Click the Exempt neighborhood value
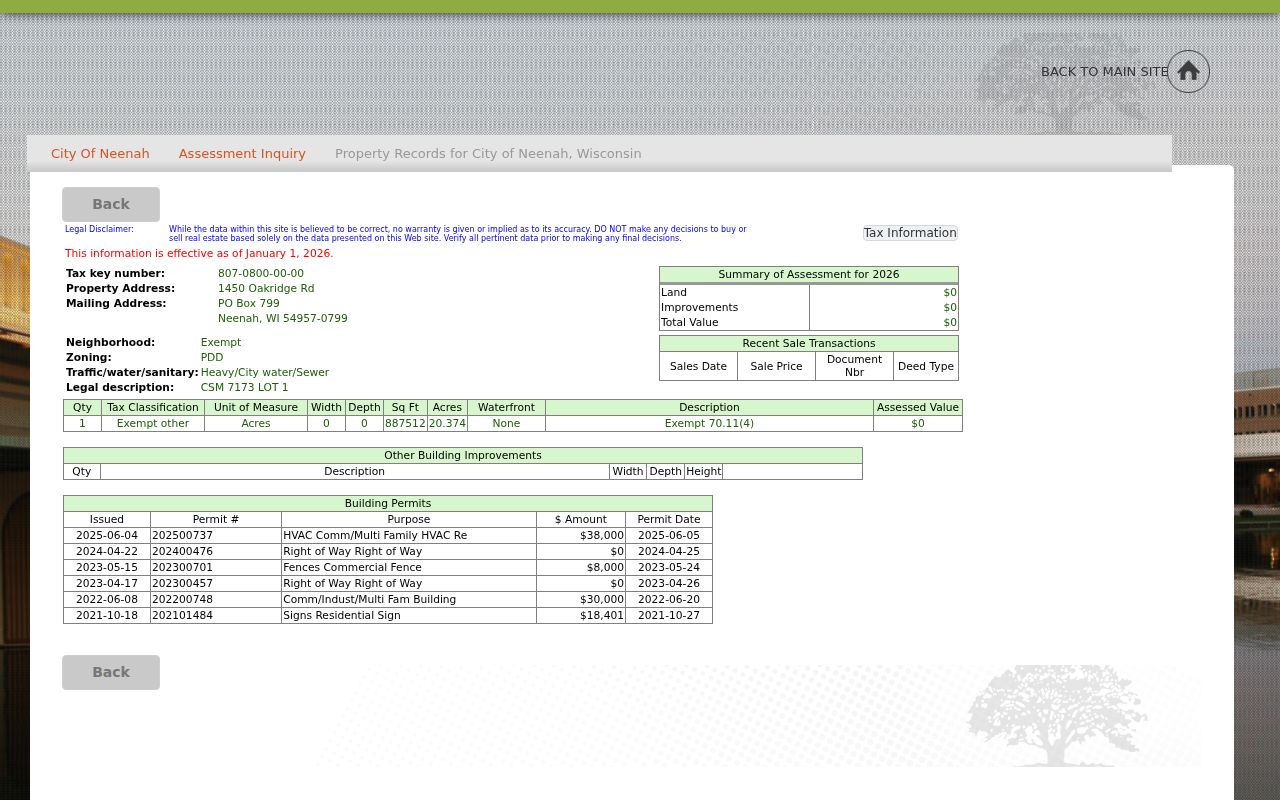Viewport: 1280px width, 800px height. (x=221, y=342)
